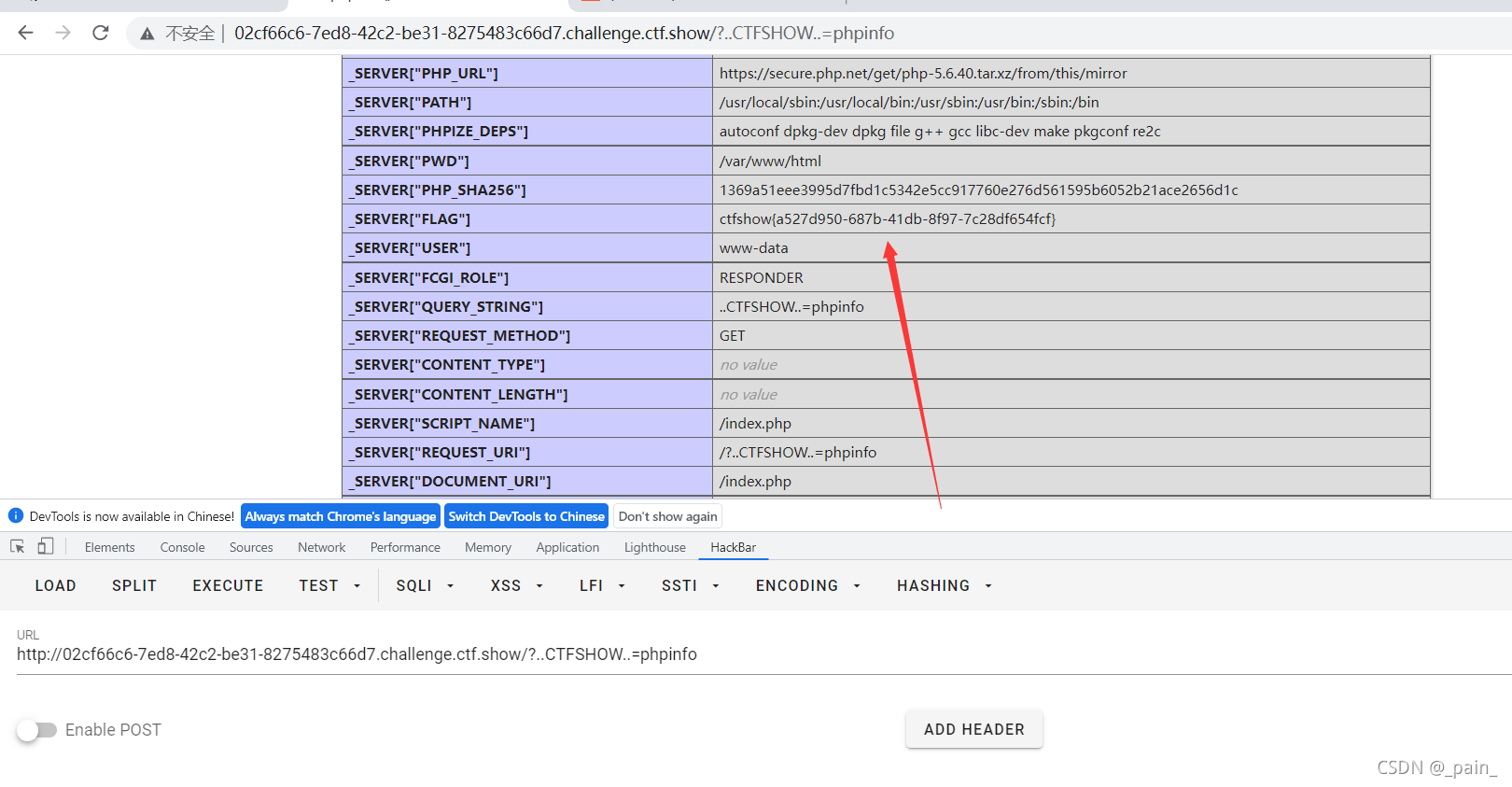
Task: Open the Memory tab
Action: [x=488, y=547]
